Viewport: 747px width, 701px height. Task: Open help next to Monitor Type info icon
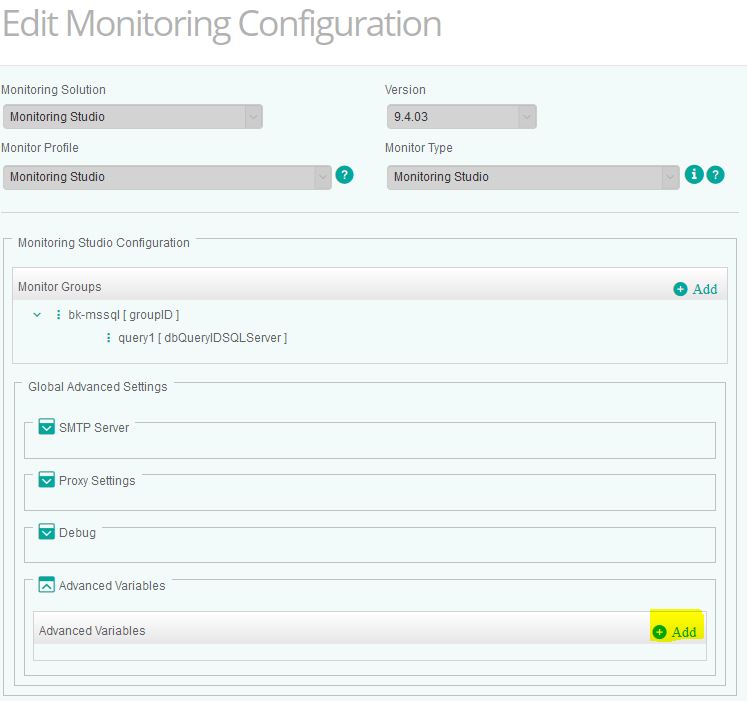pyautogui.click(x=716, y=175)
